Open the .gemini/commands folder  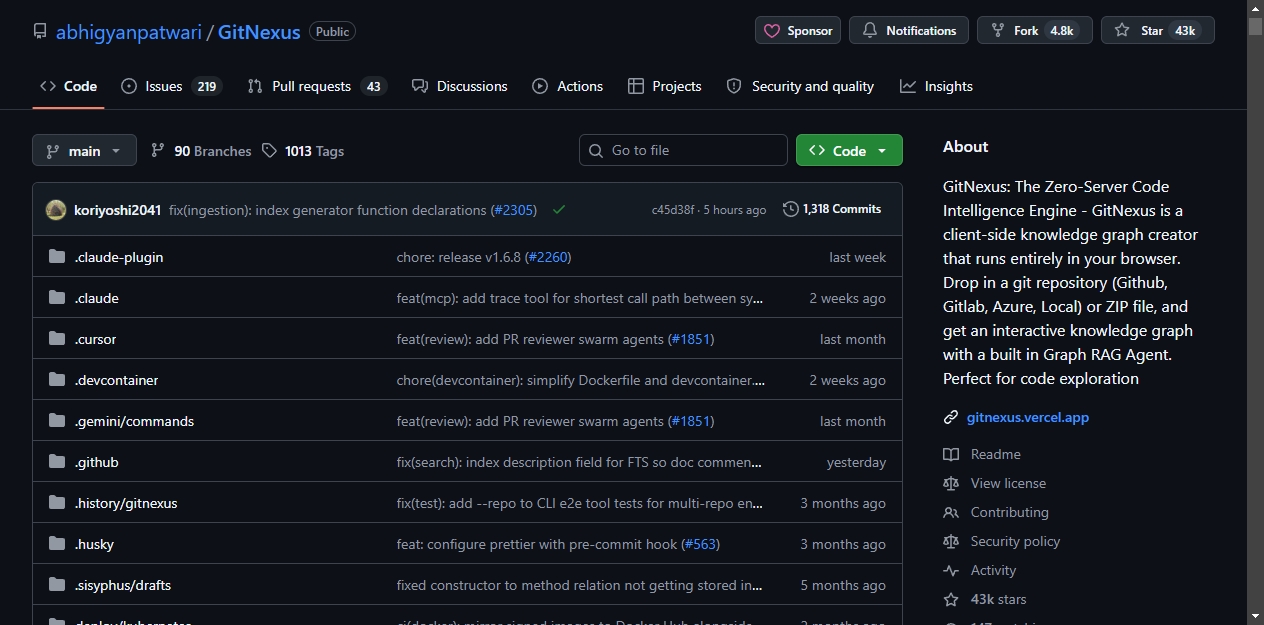coord(134,421)
